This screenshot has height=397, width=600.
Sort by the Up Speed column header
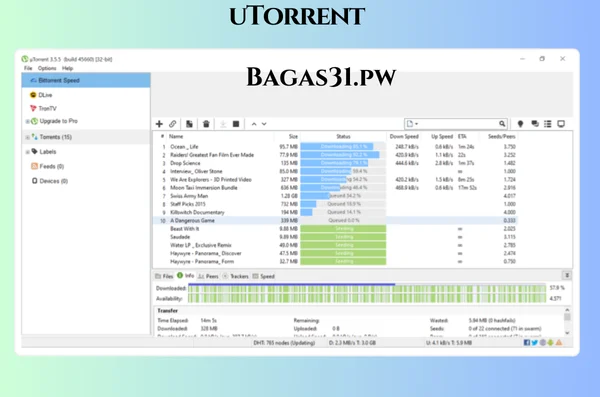(x=442, y=136)
